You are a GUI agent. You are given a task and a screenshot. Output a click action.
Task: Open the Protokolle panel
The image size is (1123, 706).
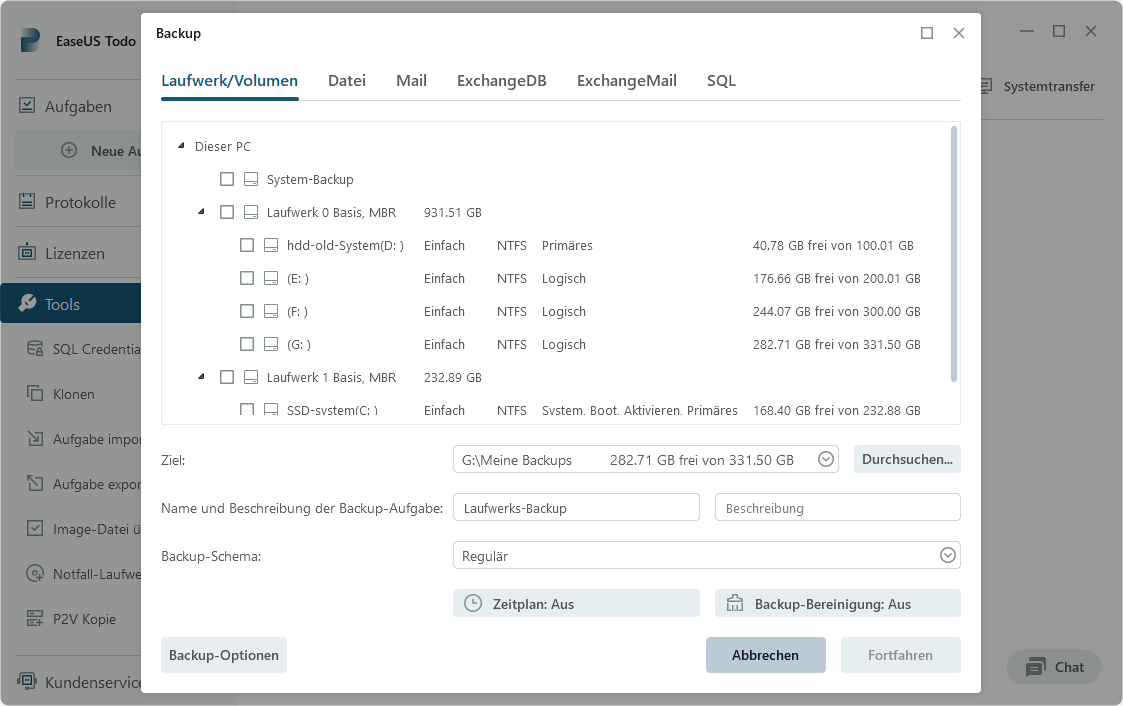75,201
